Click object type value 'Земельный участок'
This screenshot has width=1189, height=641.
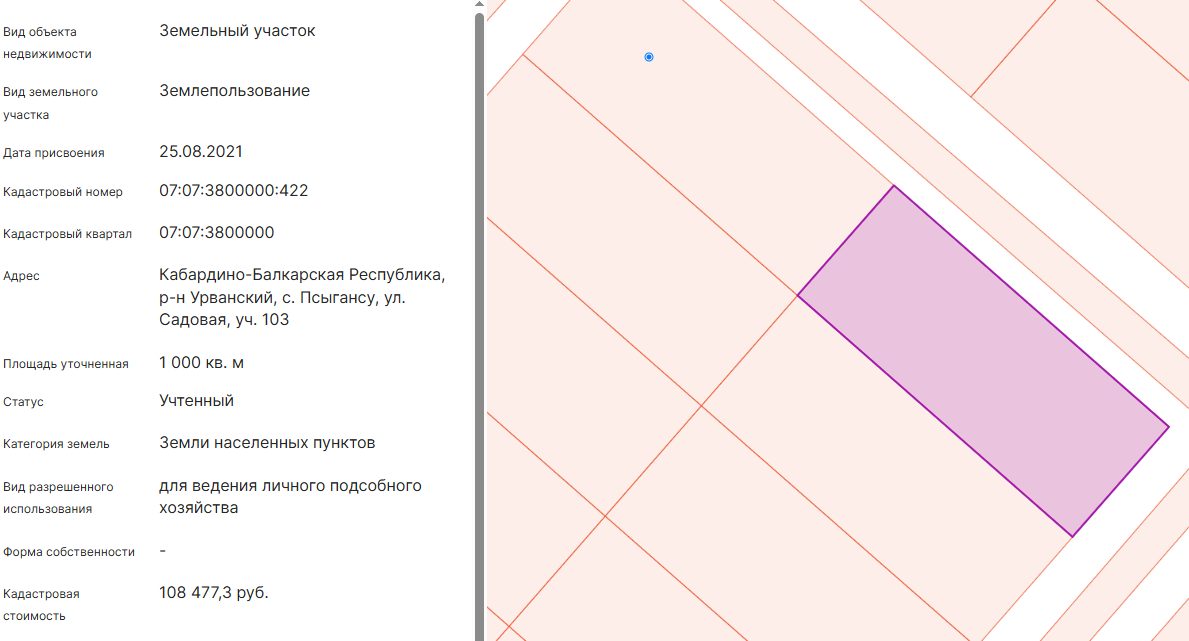click(x=237, y=31)
